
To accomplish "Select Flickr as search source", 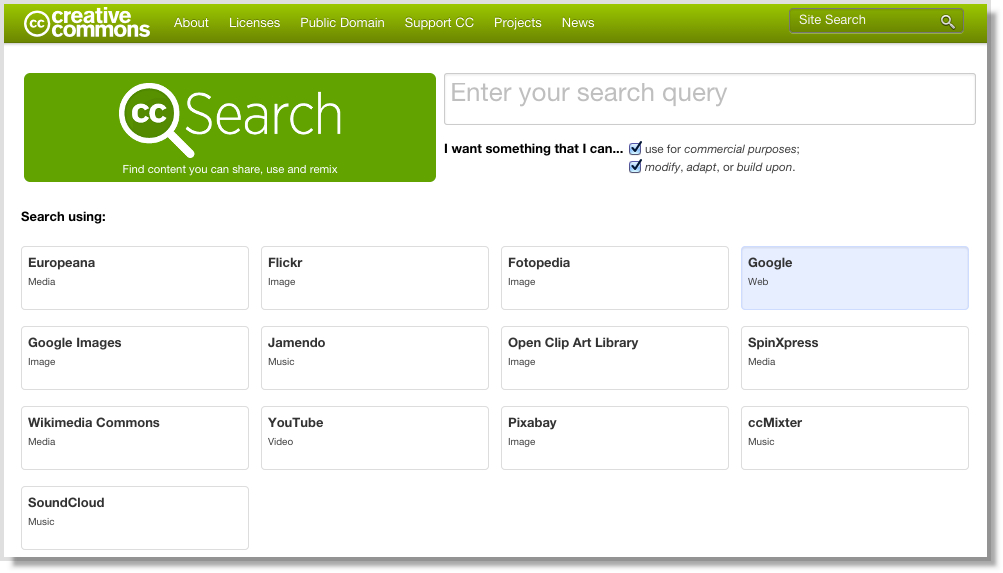I will pyautogui.click(x=375, y=278).
